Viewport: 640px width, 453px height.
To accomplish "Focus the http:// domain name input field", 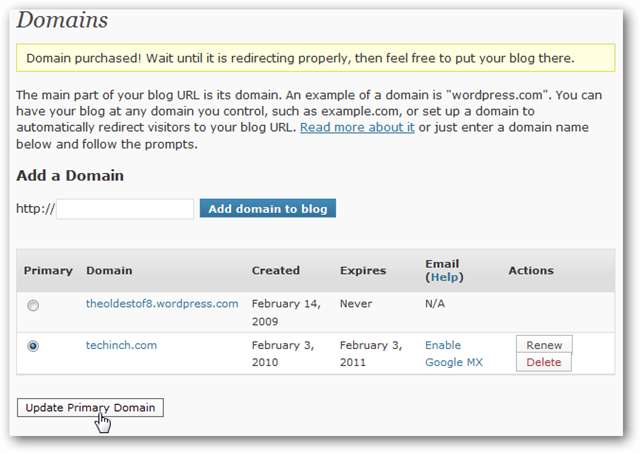I will click(125, 209).
